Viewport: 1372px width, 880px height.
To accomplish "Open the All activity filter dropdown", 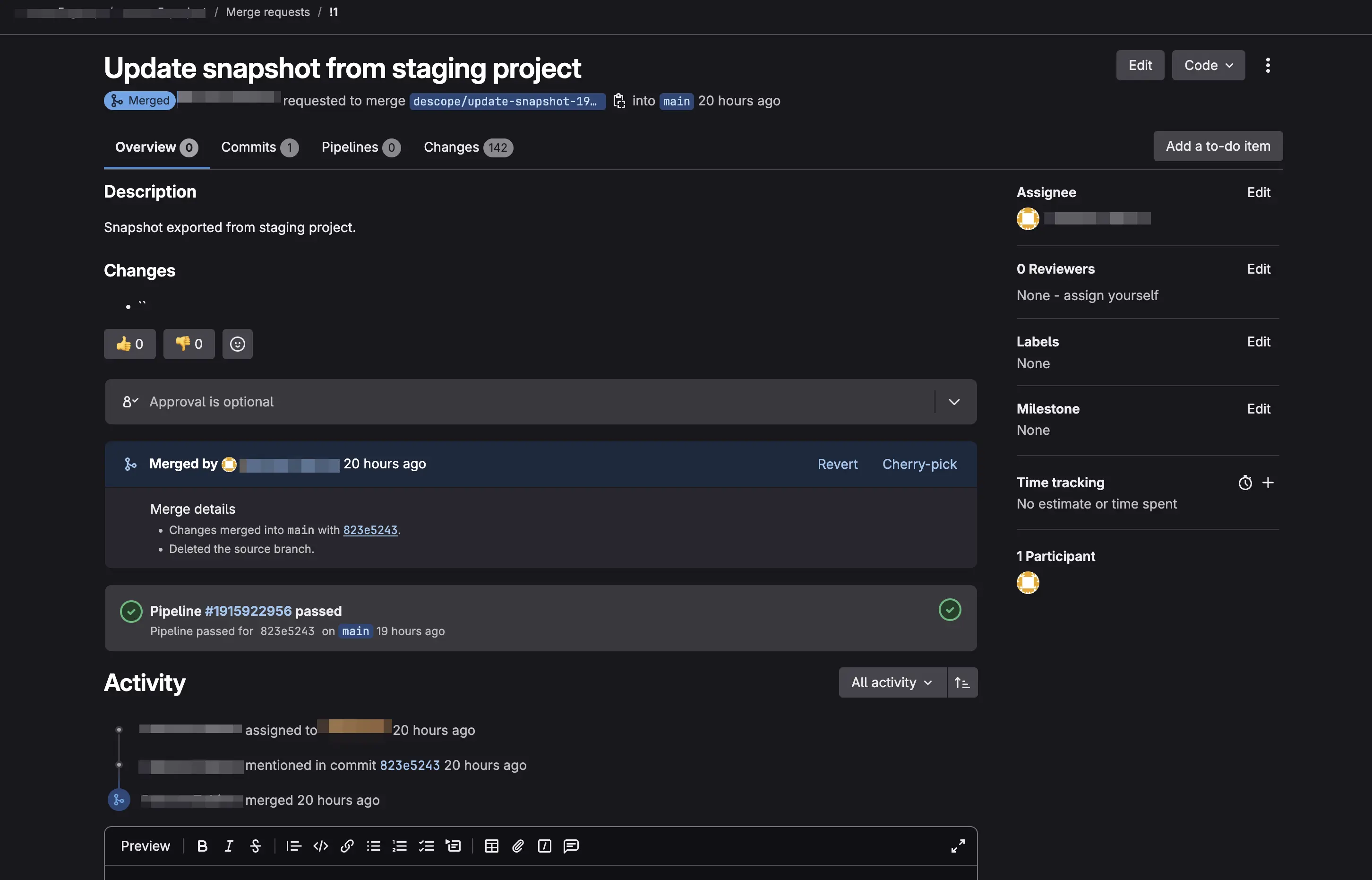I will coord(891,682).
